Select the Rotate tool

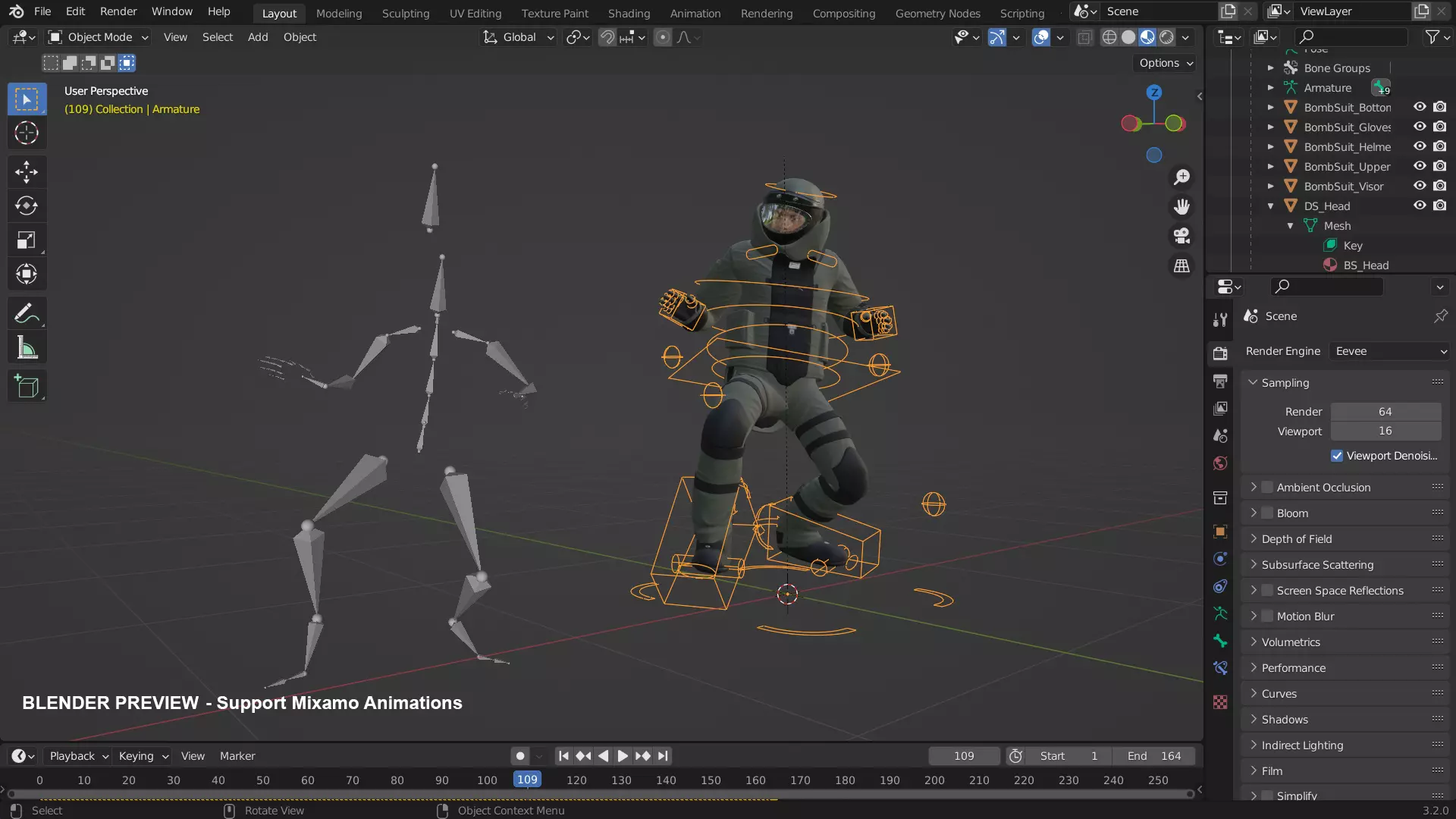click(27, 206)
